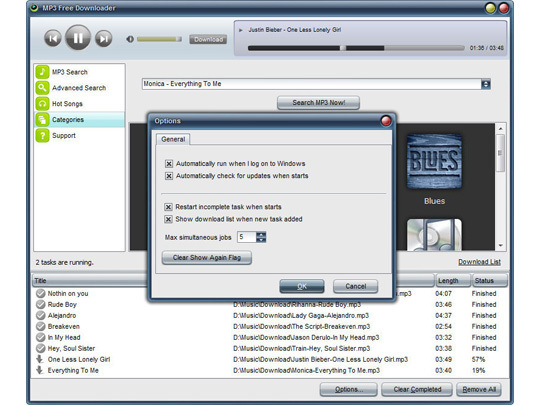This screenshot has width=540, height=405.
Task: Confirm Options dialog with OK
Action: click(x=302, y=286)
